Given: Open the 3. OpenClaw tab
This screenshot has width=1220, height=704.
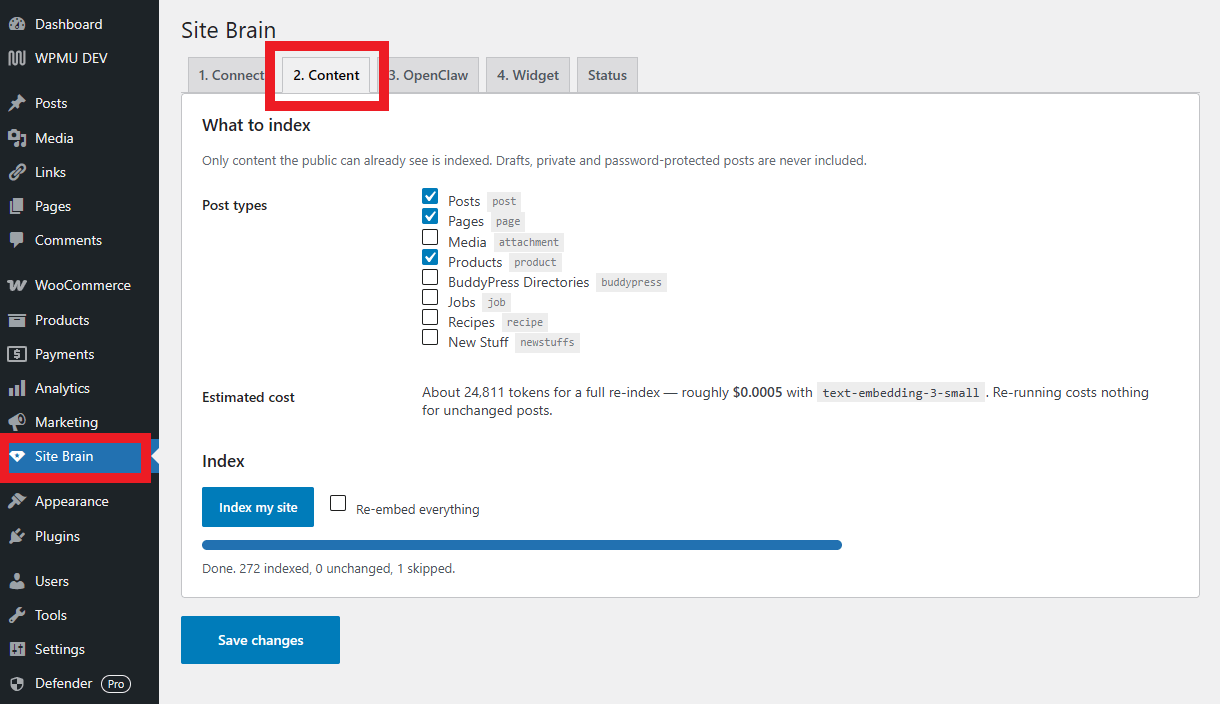Looking at the screenshot, I should point(428,75).
